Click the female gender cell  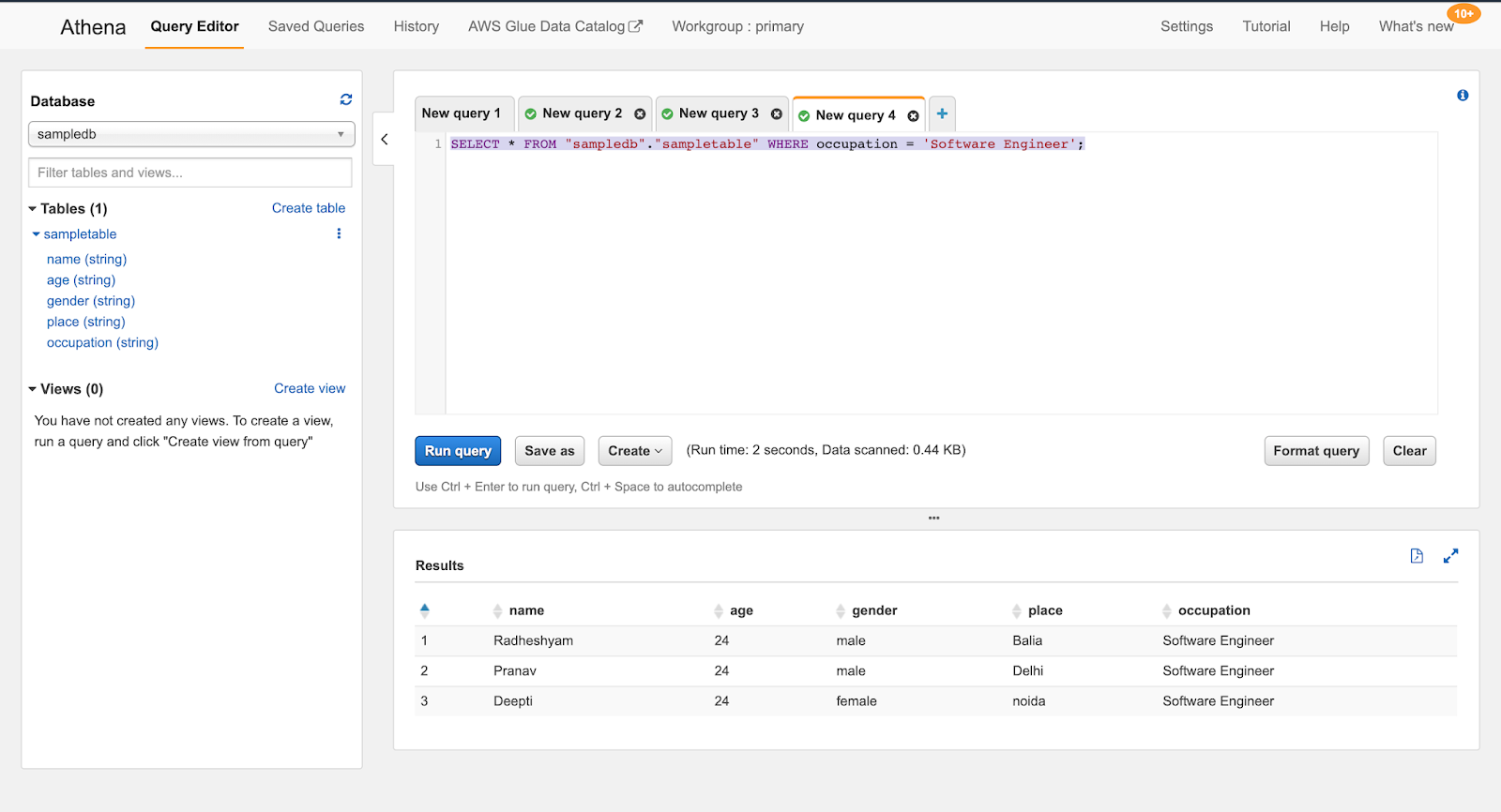tap(857, 700)
